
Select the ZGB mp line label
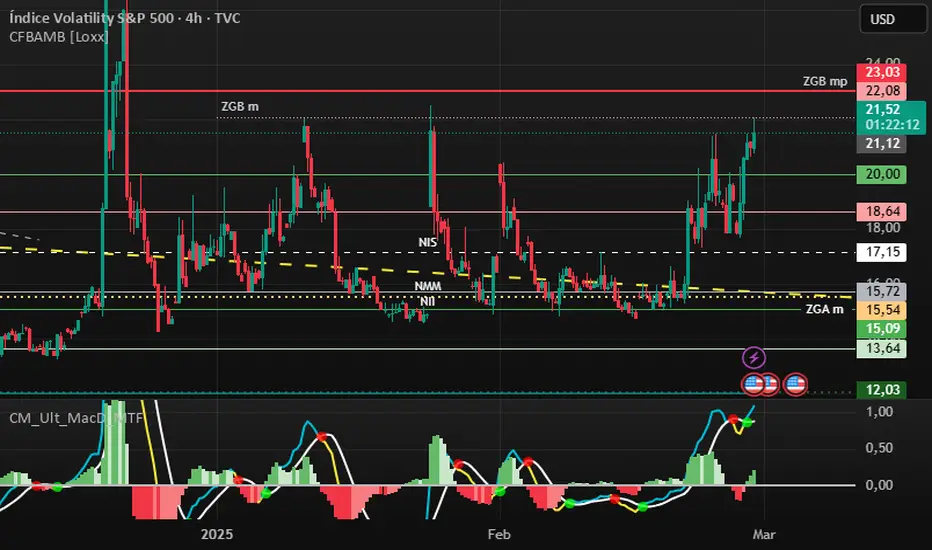[825, 80]
